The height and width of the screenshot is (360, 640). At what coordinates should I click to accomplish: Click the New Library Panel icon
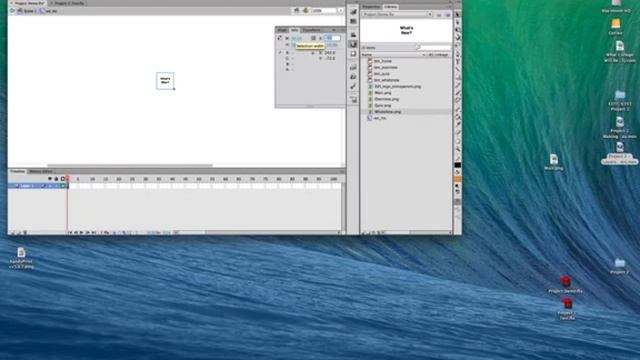(447, 15)
